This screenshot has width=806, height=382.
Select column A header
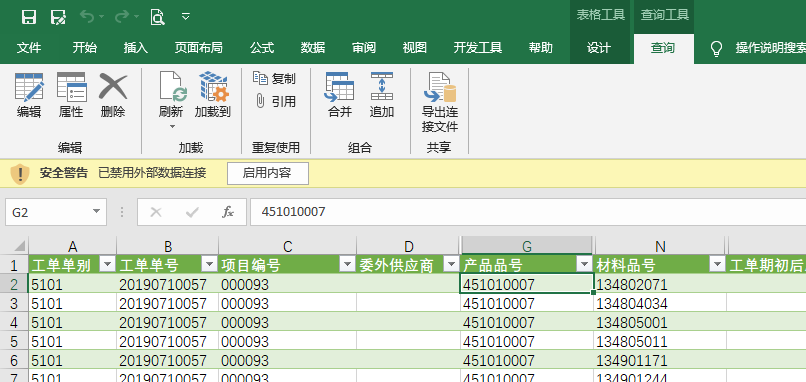(72, 246)
